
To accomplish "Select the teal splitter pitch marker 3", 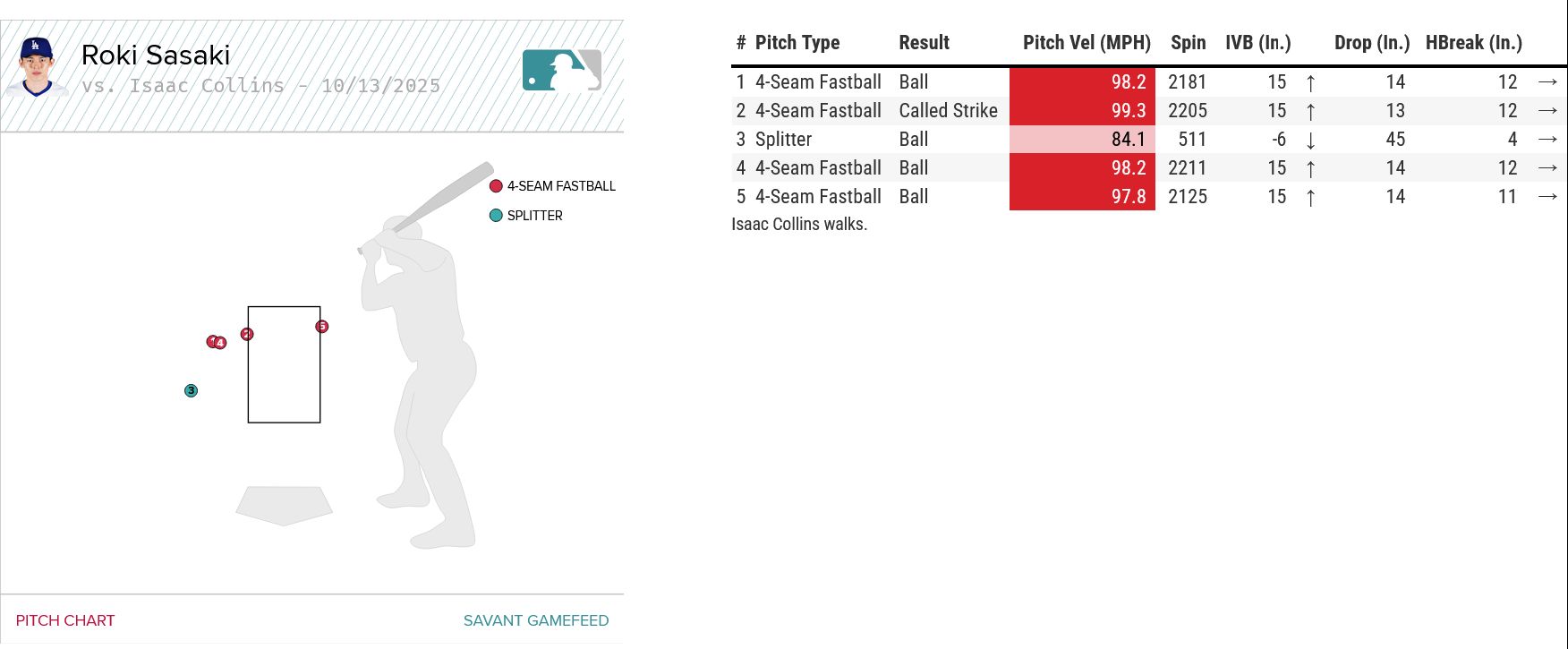I will 191,391.
